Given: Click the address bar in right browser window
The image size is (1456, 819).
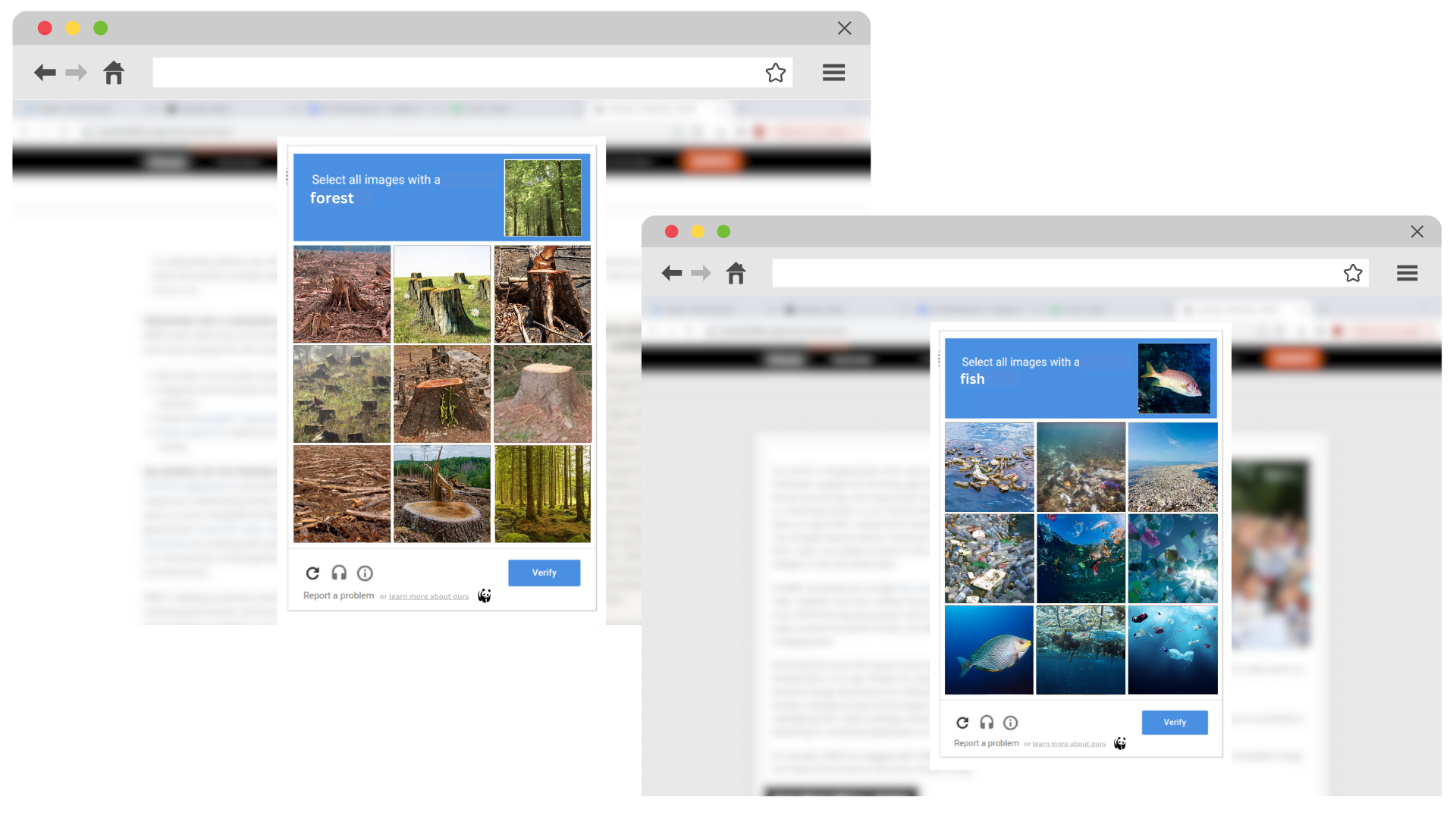Looking at the screenshot, I should (x=1054, y=273).
